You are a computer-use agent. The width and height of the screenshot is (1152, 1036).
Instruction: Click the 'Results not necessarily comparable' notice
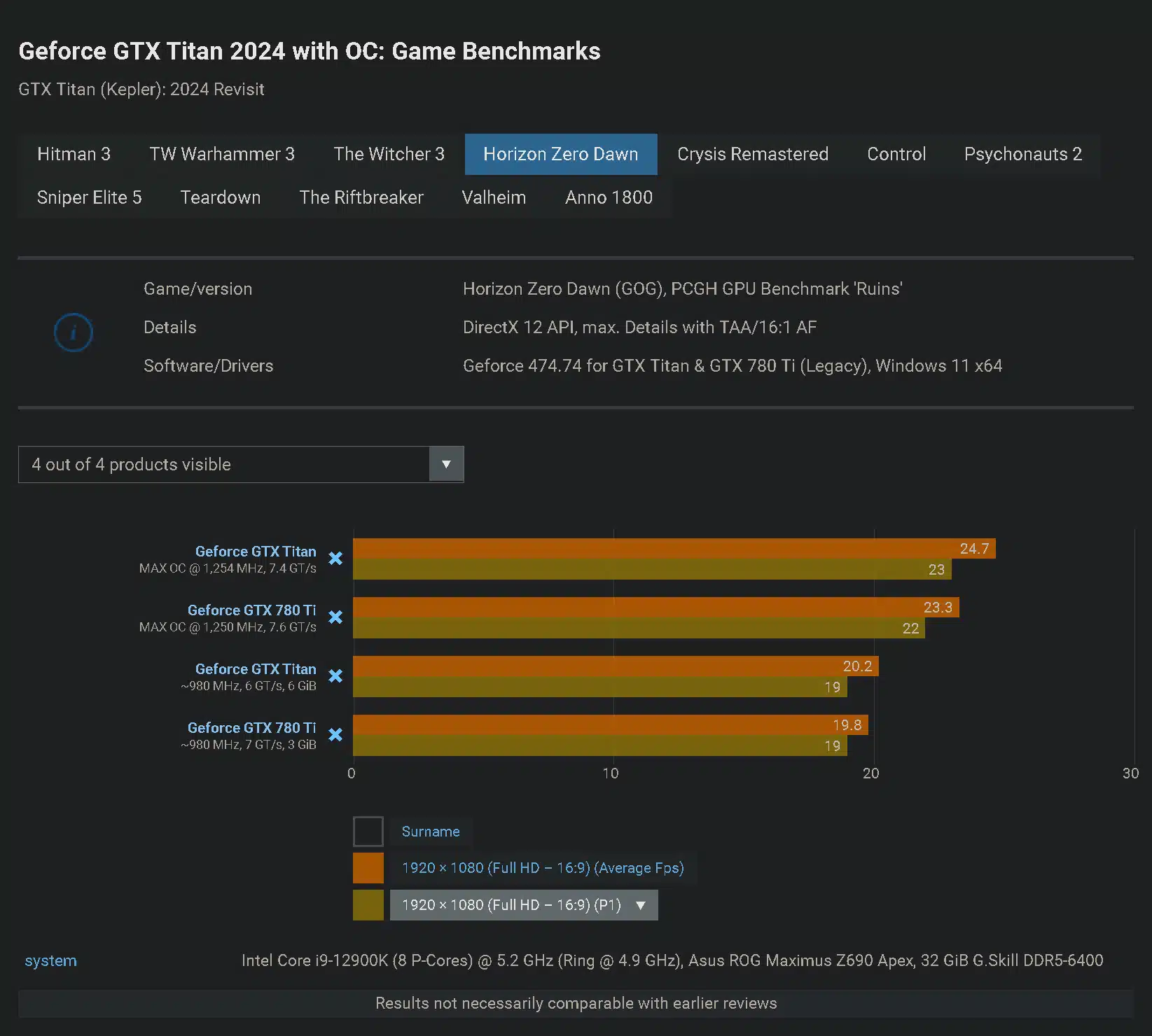point(576,1004)
